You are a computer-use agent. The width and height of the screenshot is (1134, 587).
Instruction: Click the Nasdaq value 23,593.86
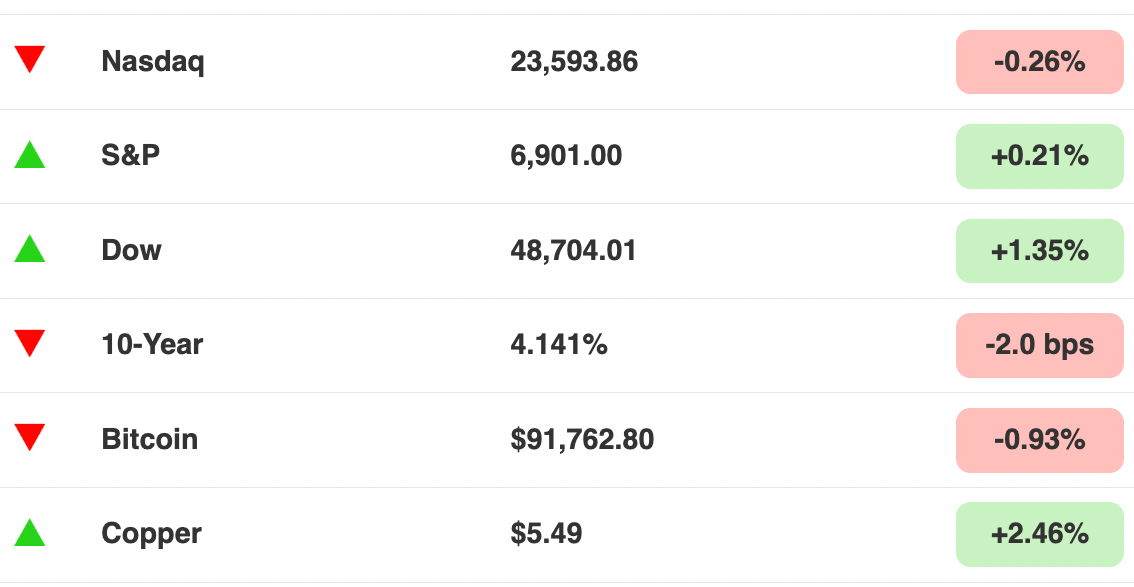(x=574, y=62)
